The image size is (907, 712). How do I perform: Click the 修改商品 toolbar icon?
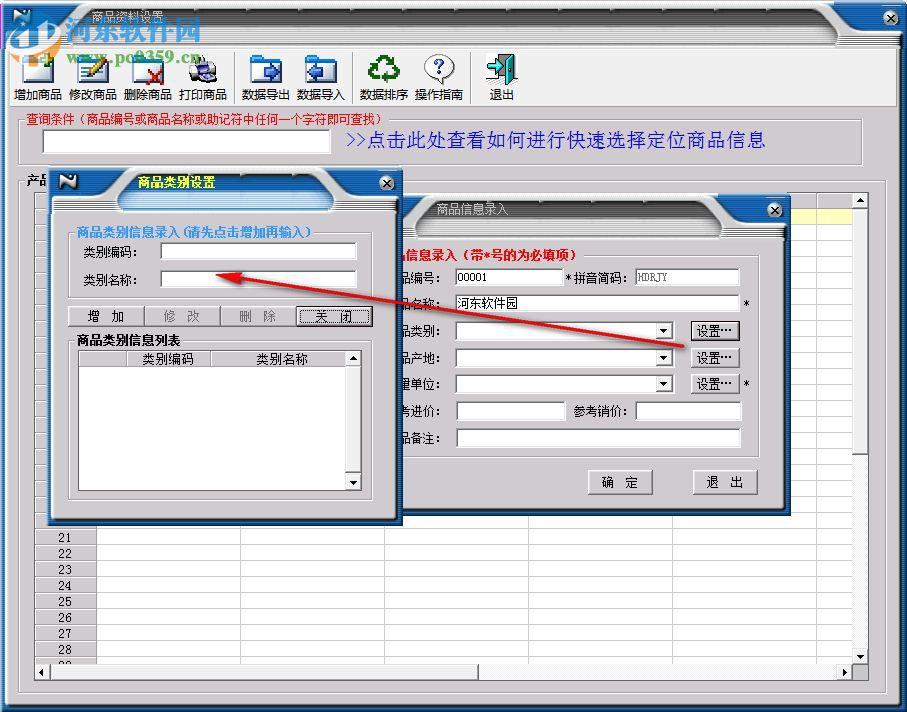[x=93, y=69]
